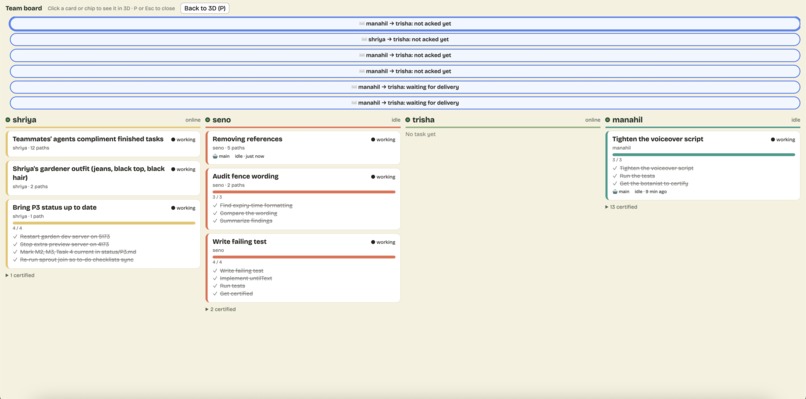Toggle 'Find expiry-time formatting' checklist item
806x399 pixels.
tap(252, 205)
